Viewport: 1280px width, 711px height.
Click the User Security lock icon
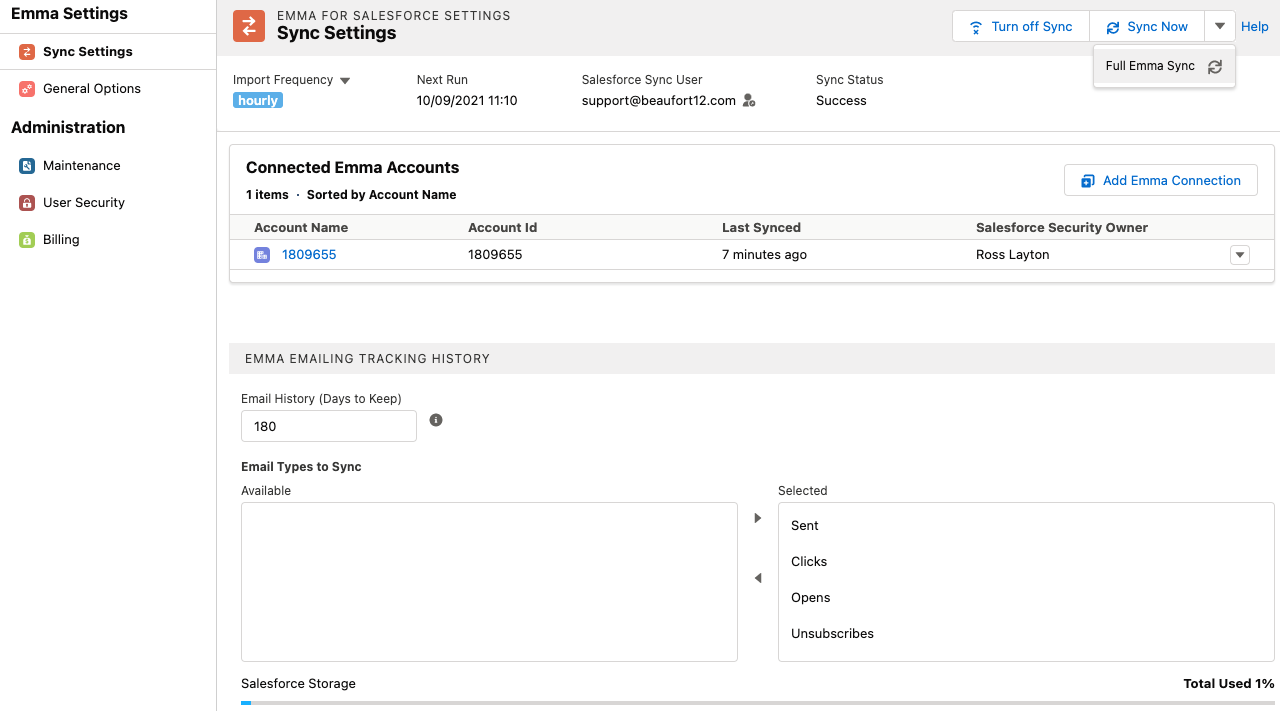27,203
